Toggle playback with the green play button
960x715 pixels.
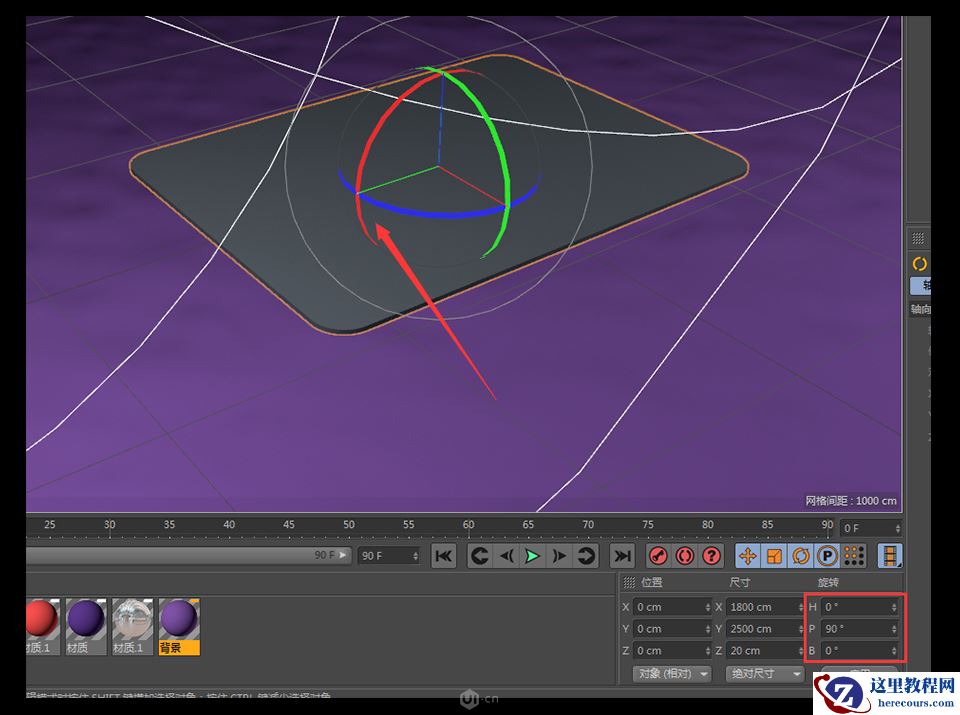531,556
